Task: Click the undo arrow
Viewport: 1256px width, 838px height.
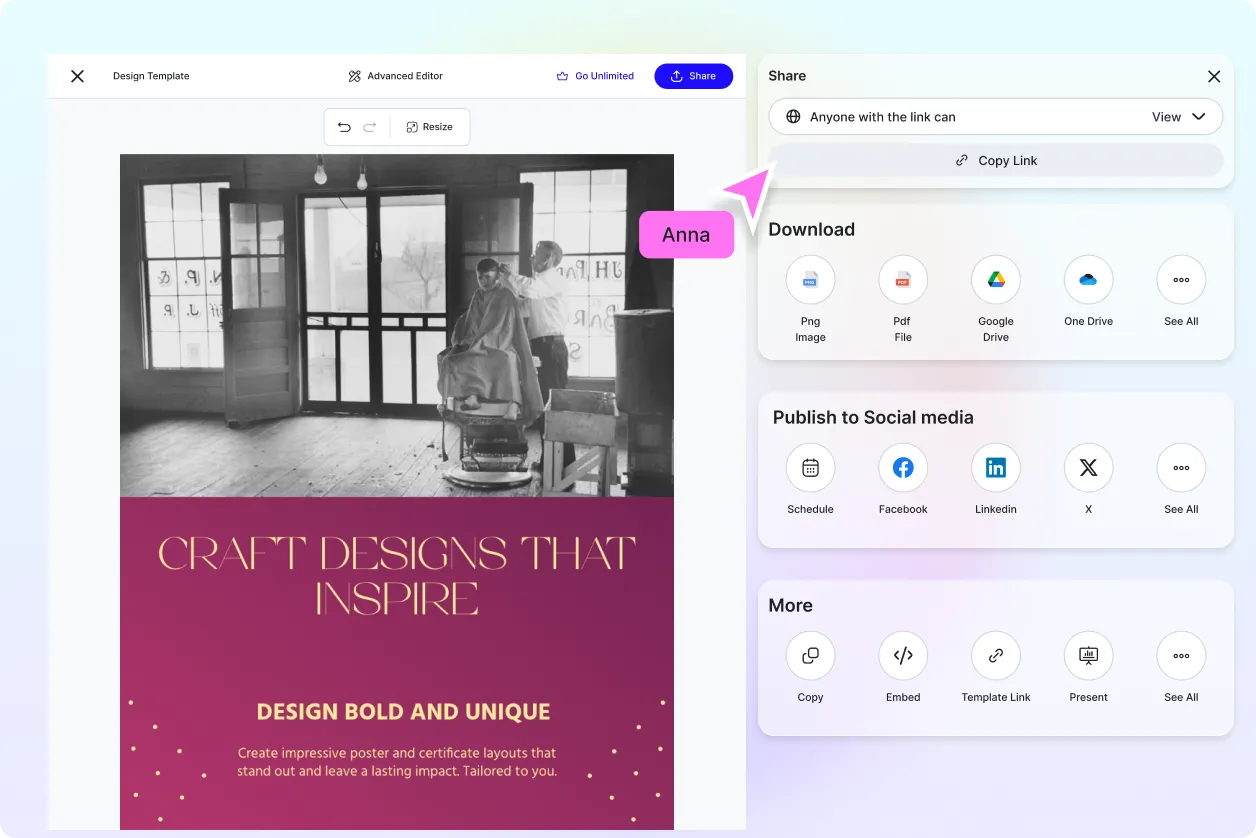Action: click(344, 127)
